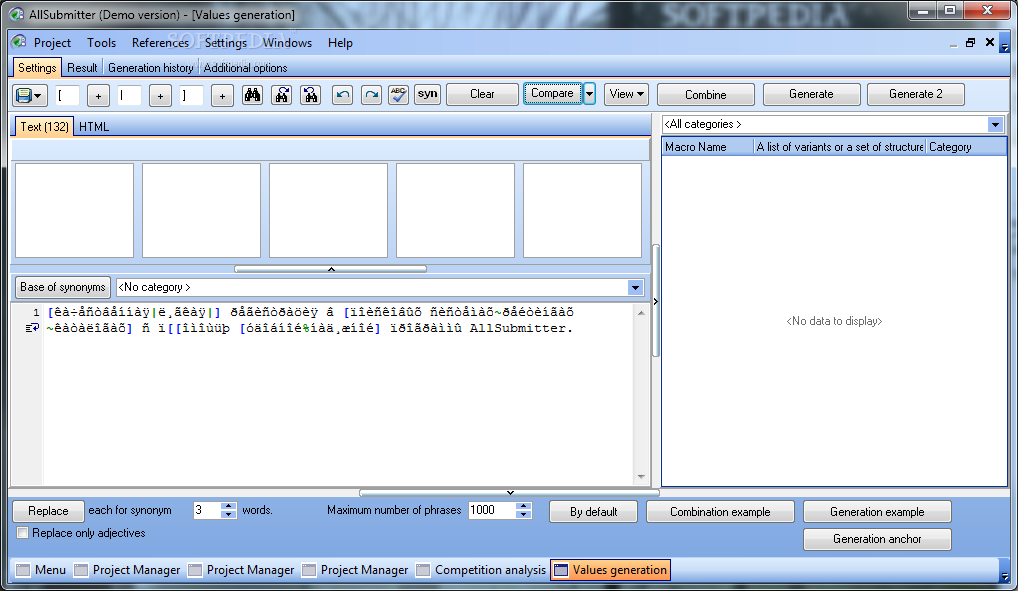Click the closing bracket input field

pyautogui.click(x=191, y=95)
